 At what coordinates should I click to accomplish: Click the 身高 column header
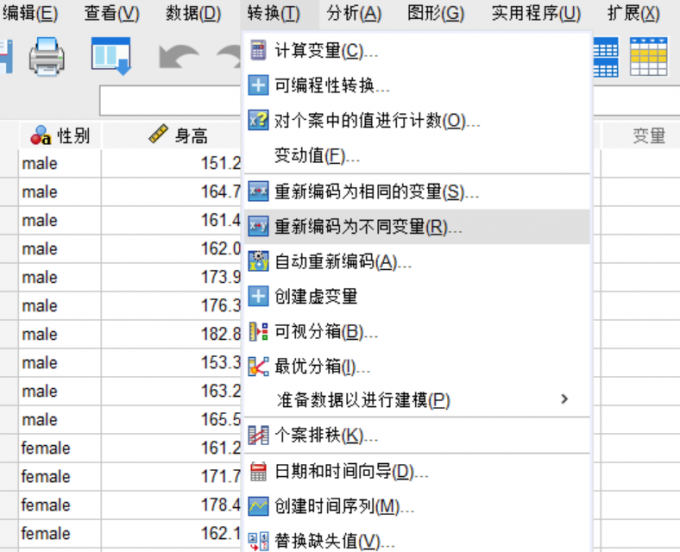point(171,135)
